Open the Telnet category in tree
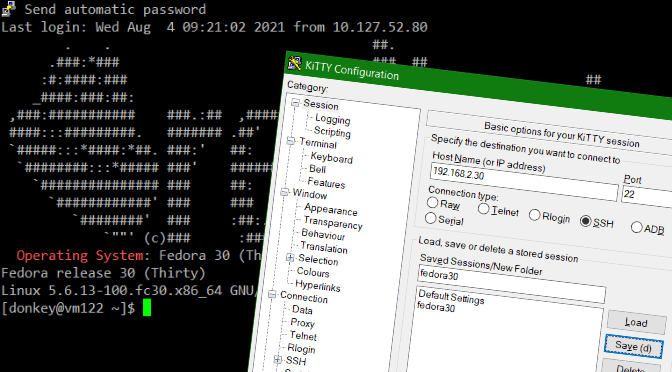The width and height of the screenshot is (672, 372). tap(303, 335)
